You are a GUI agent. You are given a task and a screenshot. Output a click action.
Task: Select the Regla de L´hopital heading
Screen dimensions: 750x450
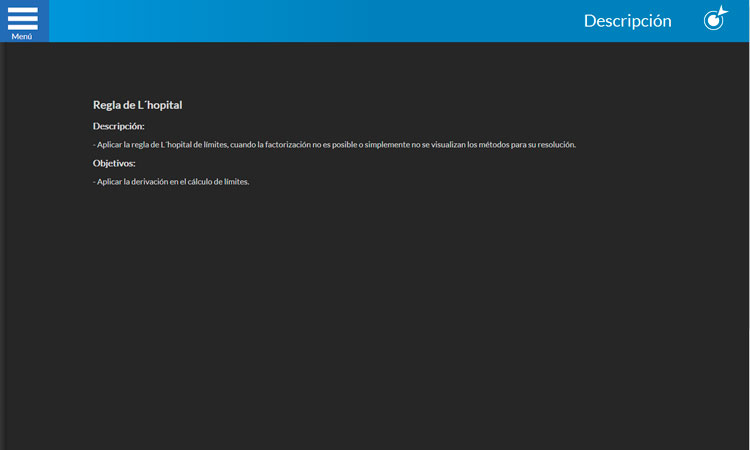click(137, 105)
